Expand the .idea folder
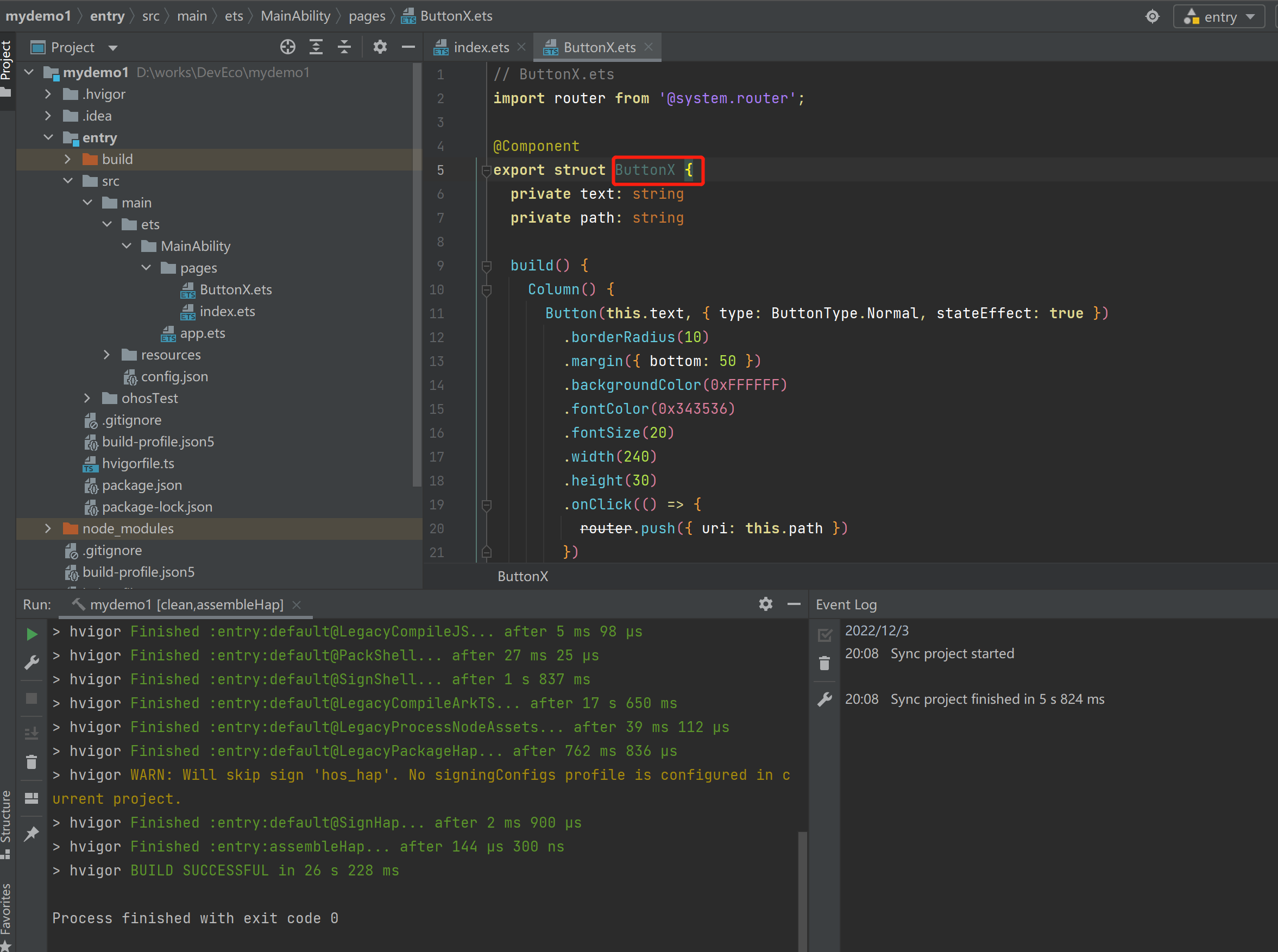 pos(48,116)
